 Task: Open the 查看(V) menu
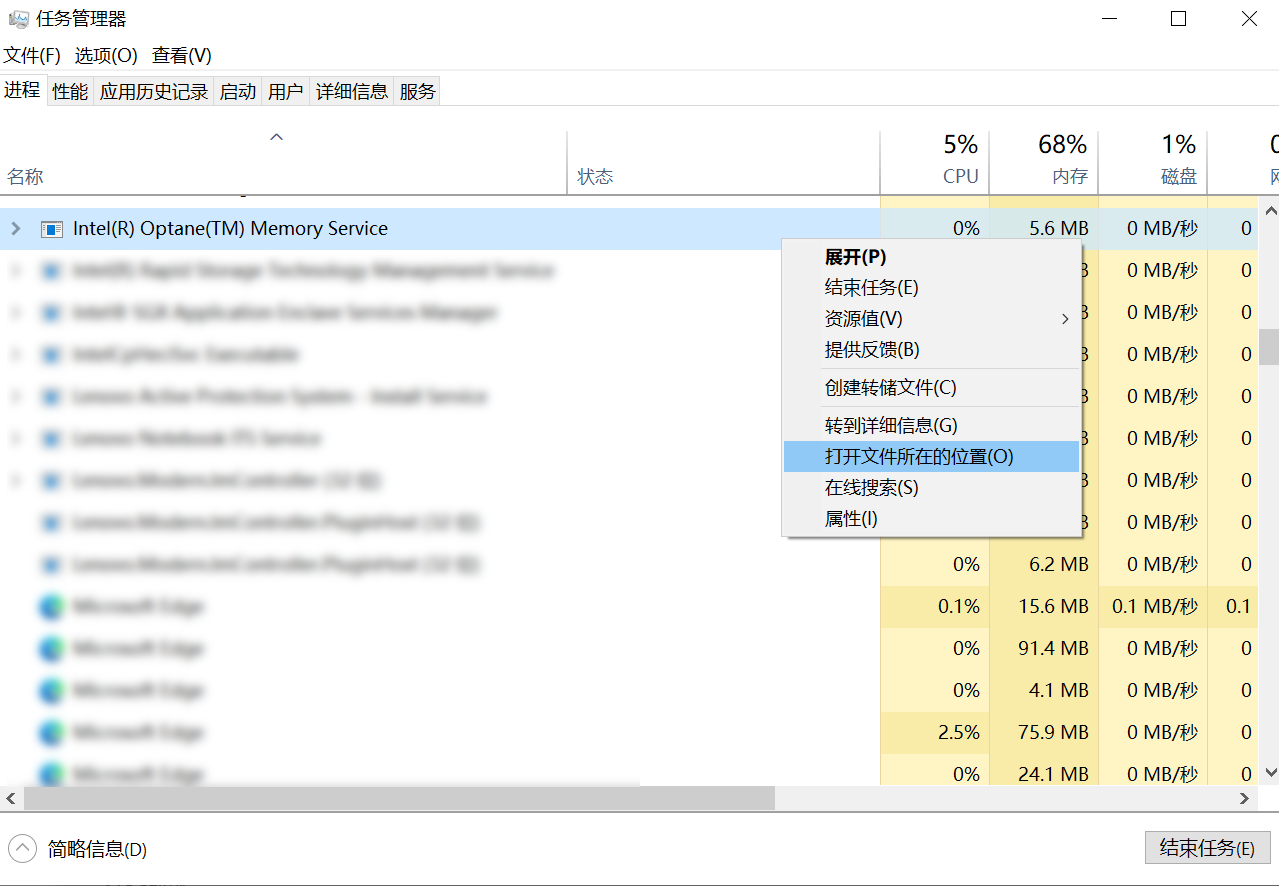182,56
